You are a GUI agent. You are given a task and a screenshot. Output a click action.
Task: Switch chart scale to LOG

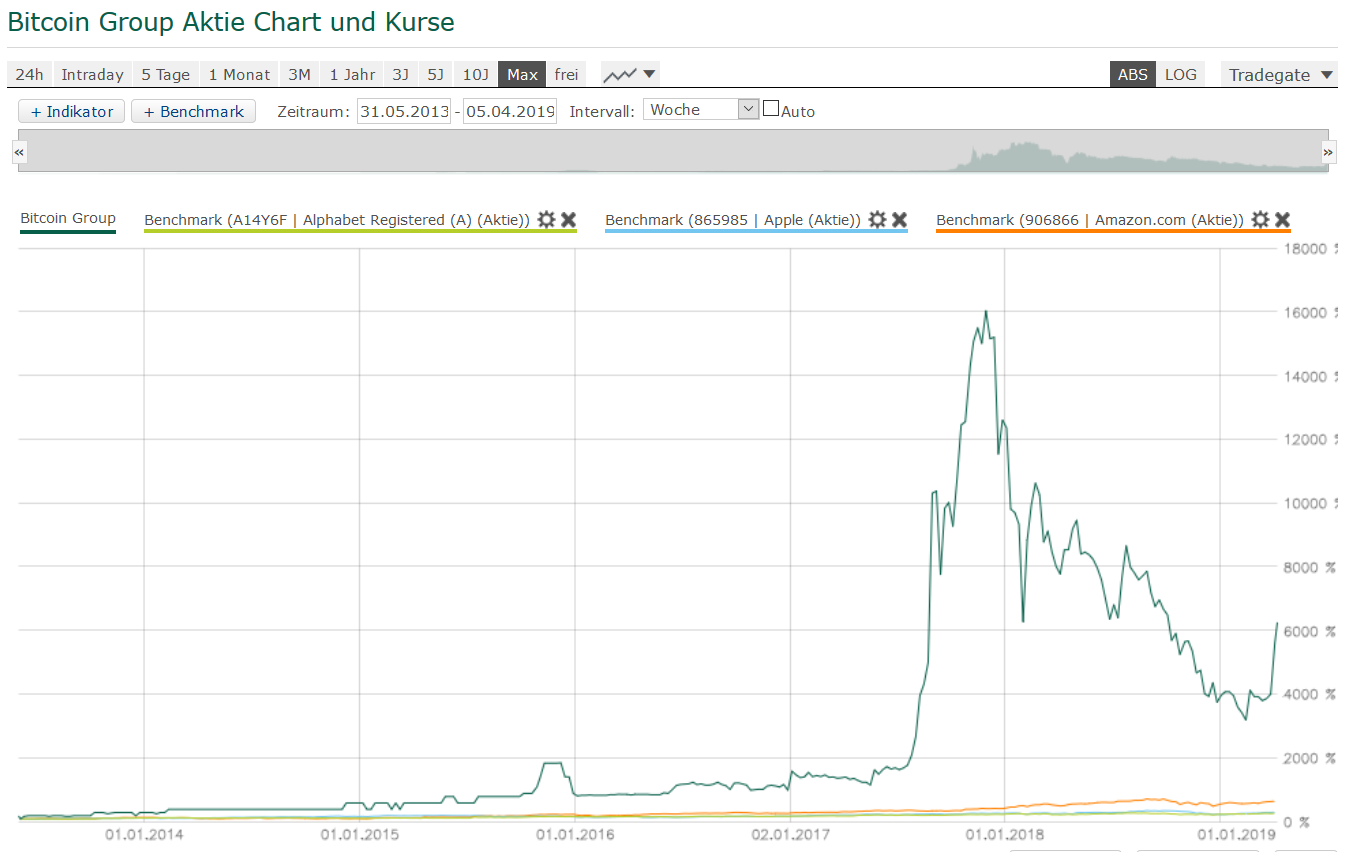point(1181,74)
